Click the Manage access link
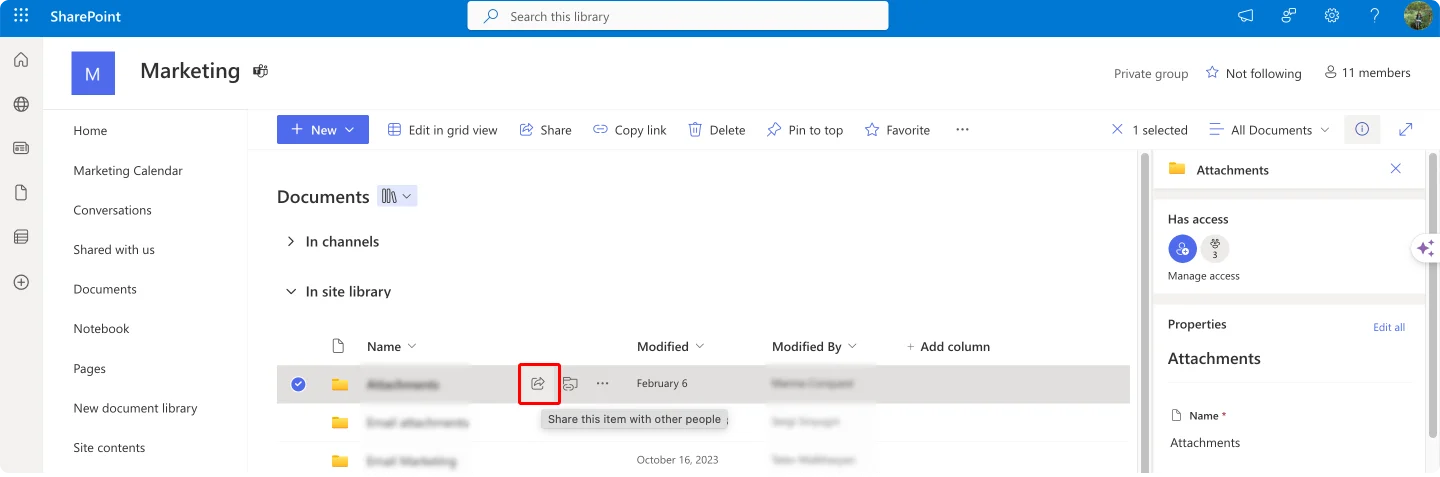Screen dimensions: 1440x477 [x=1203, y=276]
